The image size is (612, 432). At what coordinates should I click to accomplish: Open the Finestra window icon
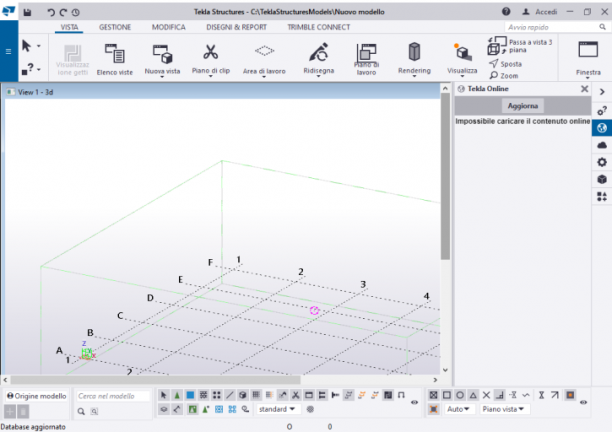(x=588, y=50)
